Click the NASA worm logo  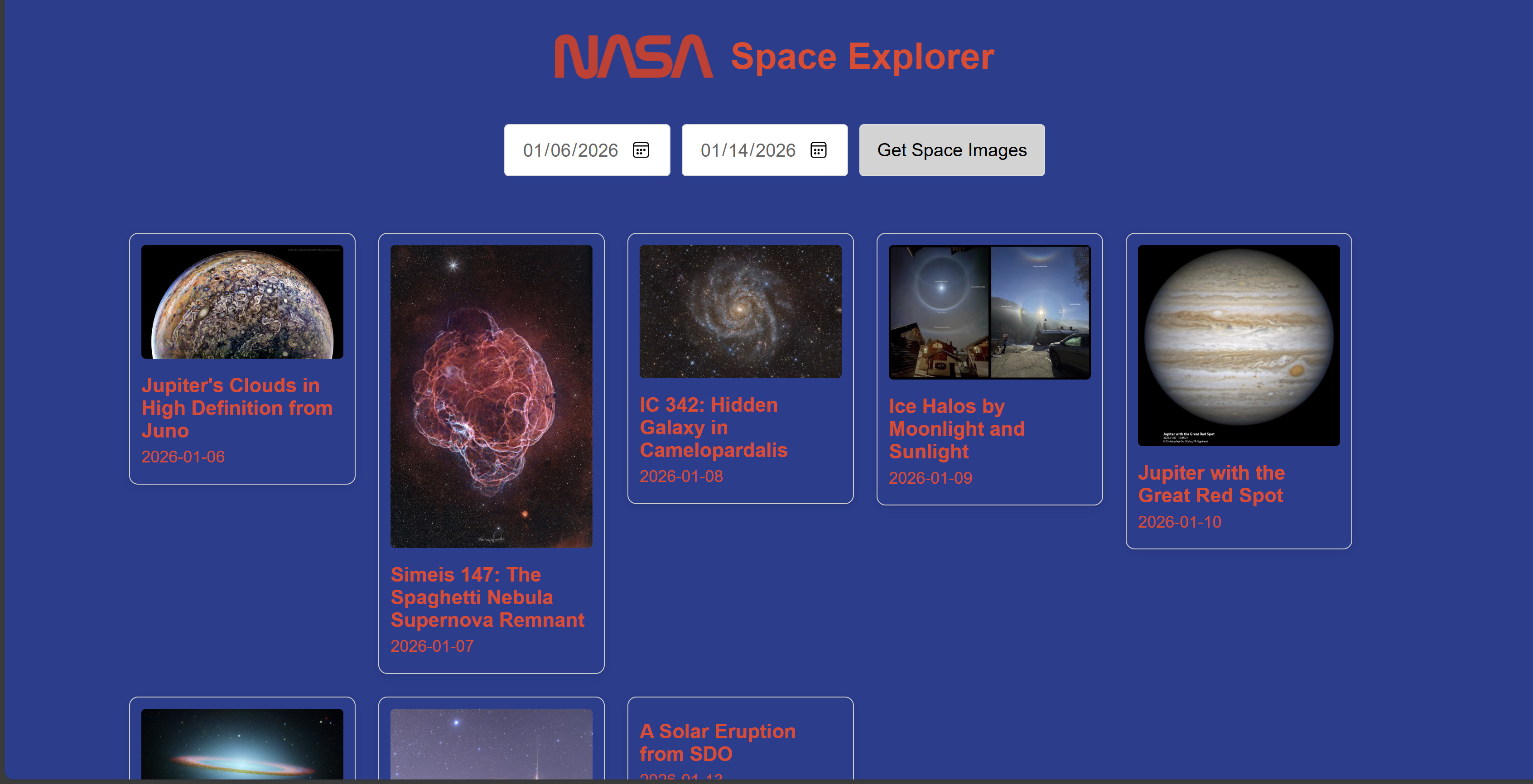pos(633,57)
